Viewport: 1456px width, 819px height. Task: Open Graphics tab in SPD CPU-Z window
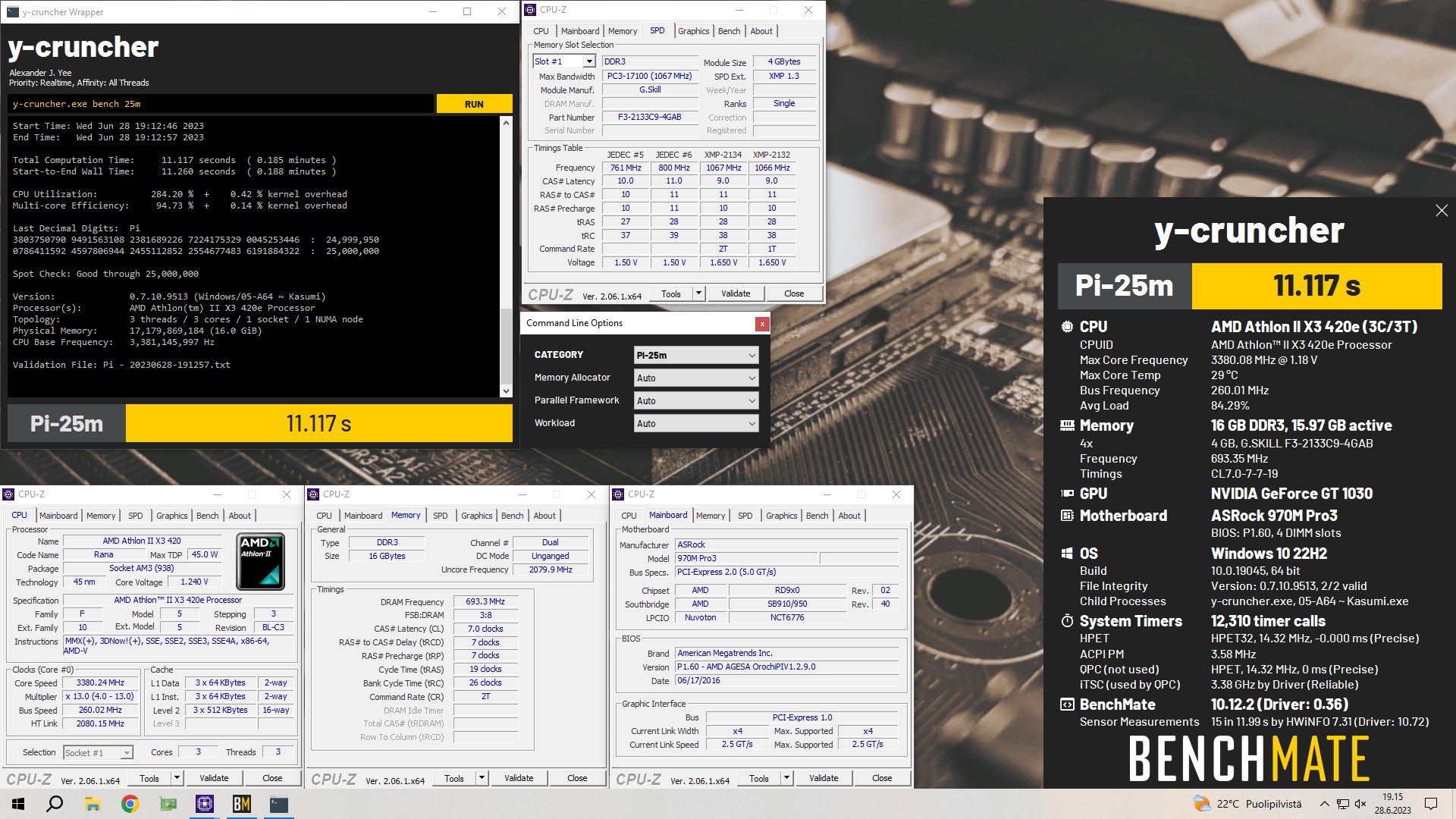pos(694,31)
